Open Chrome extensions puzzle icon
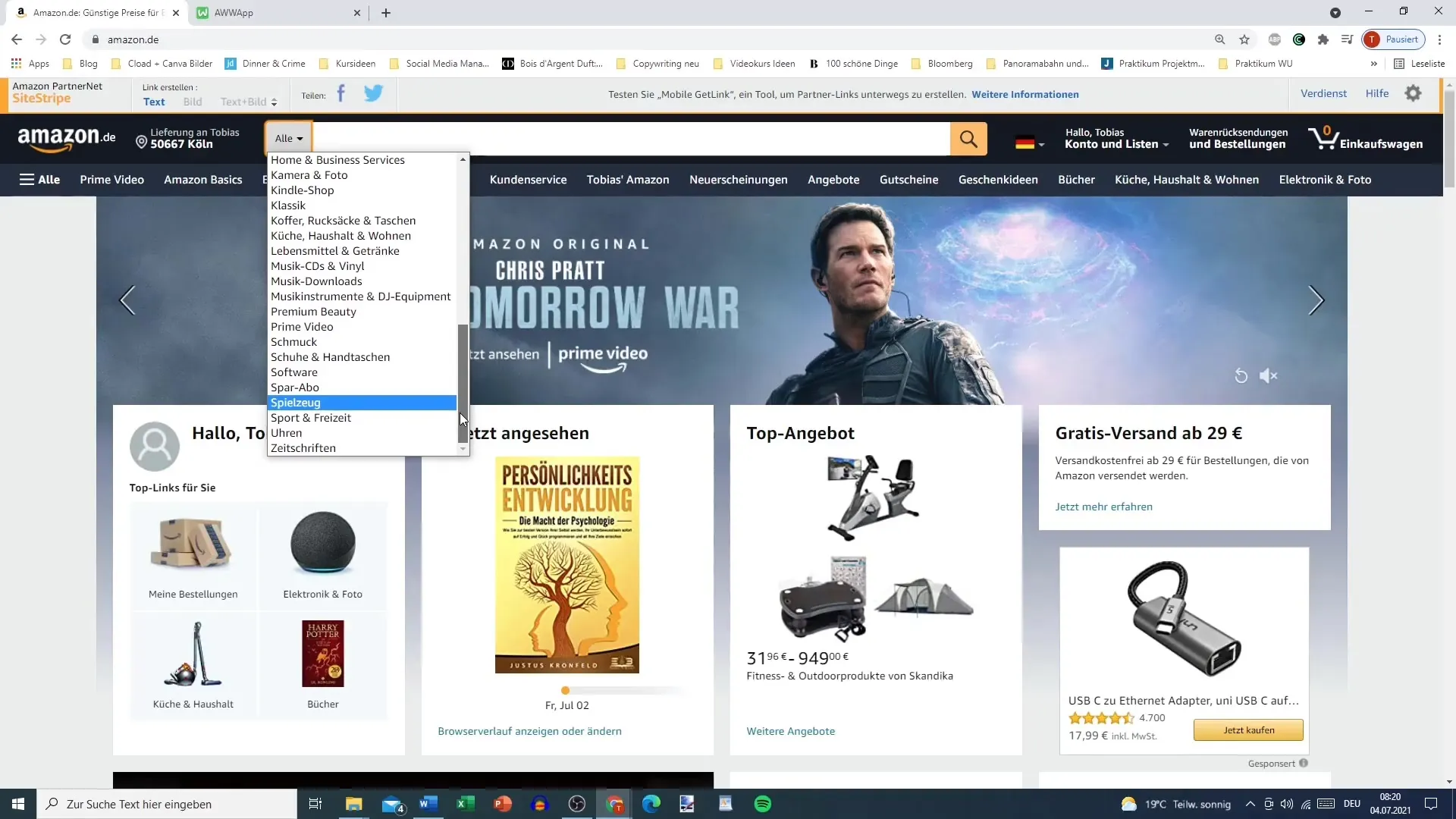 [1323, 39]
